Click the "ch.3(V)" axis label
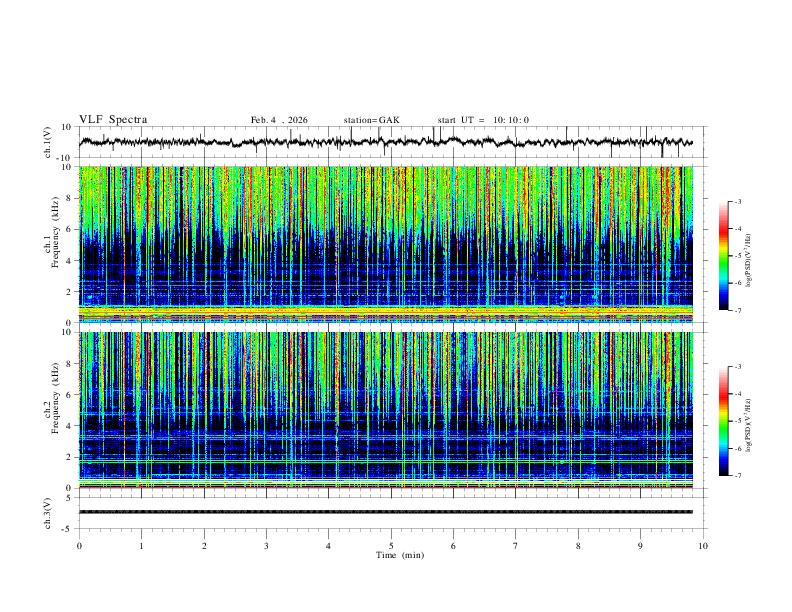 click(x=48, y=513)
